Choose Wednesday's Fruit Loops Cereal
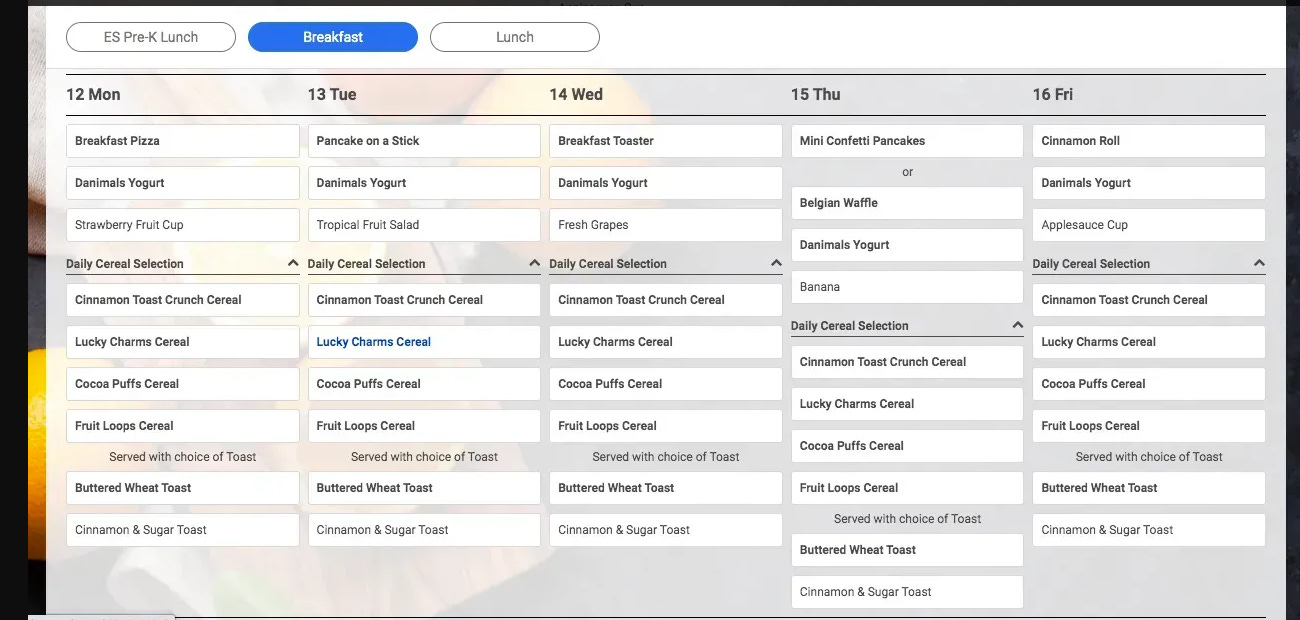 click(666, 426)
